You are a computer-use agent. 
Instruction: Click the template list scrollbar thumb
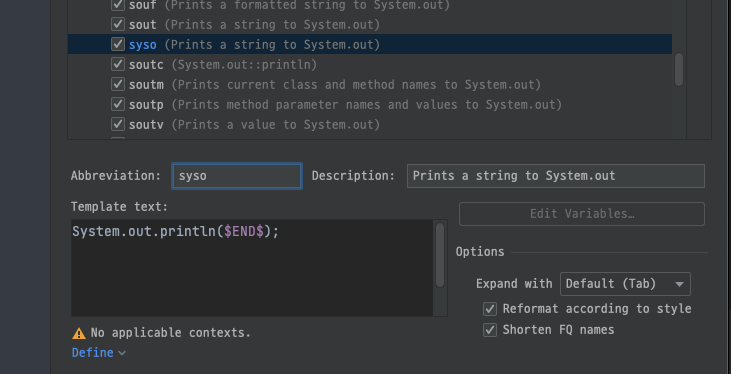tap(679, 69)
